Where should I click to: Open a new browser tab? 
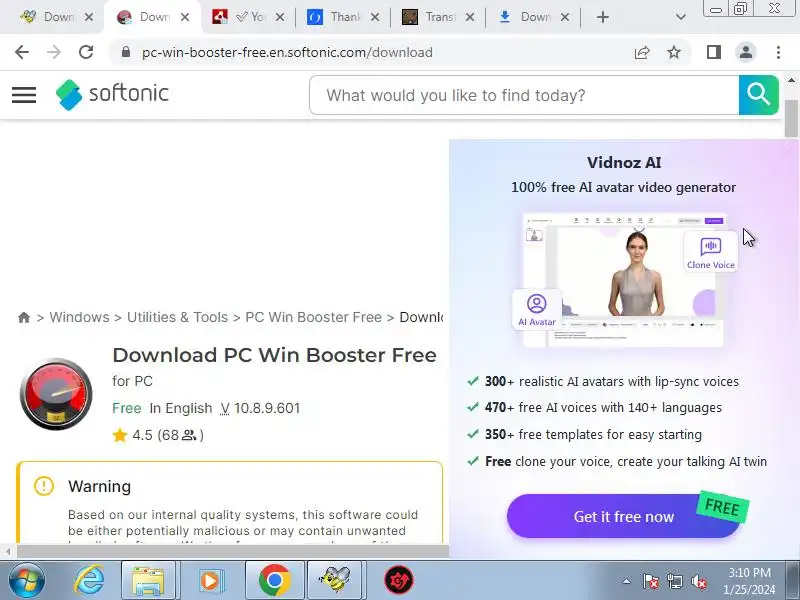point(603,17)
